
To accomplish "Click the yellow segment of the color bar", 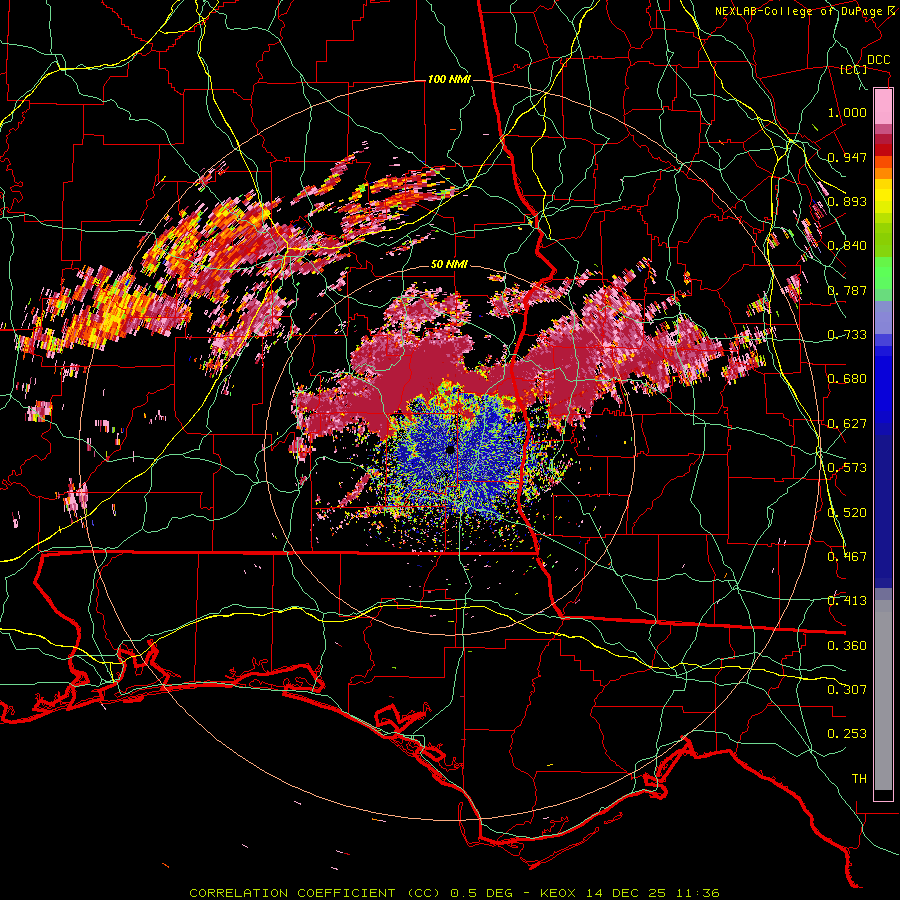I will (883, 197).
